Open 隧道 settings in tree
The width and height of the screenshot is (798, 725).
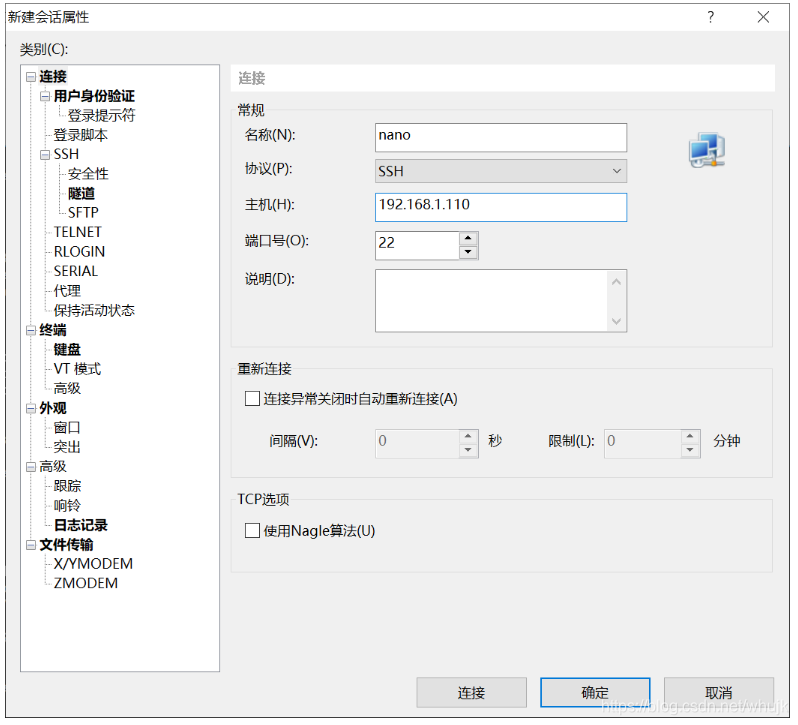(81, 194)
